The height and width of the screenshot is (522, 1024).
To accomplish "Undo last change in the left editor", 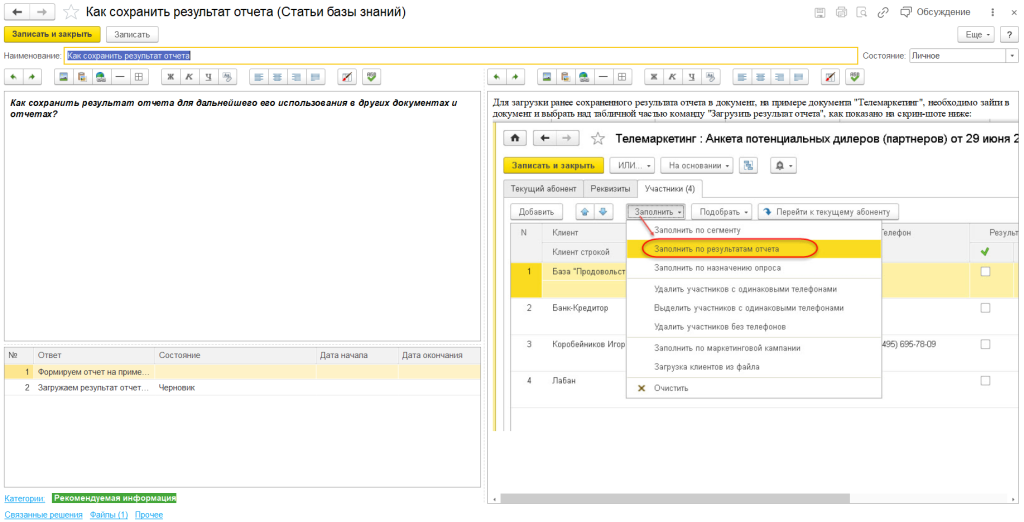I will coord(14,77).
